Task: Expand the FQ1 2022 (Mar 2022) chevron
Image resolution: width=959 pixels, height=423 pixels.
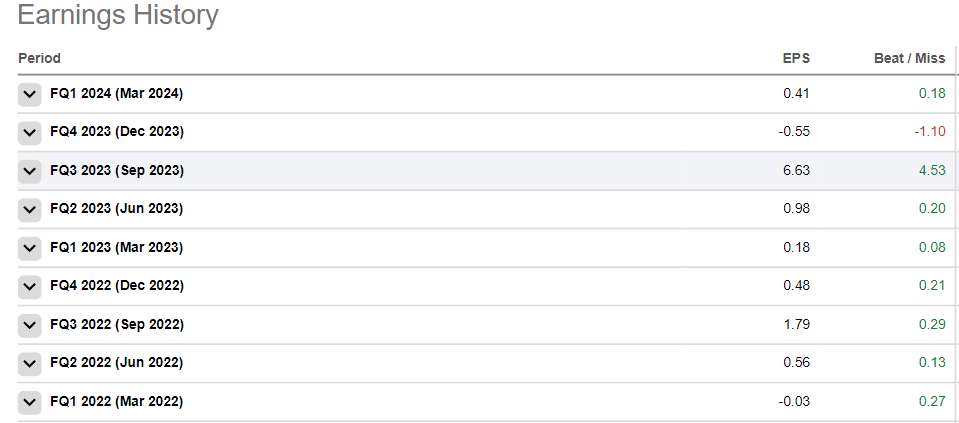Action: (x=30, y=402)
